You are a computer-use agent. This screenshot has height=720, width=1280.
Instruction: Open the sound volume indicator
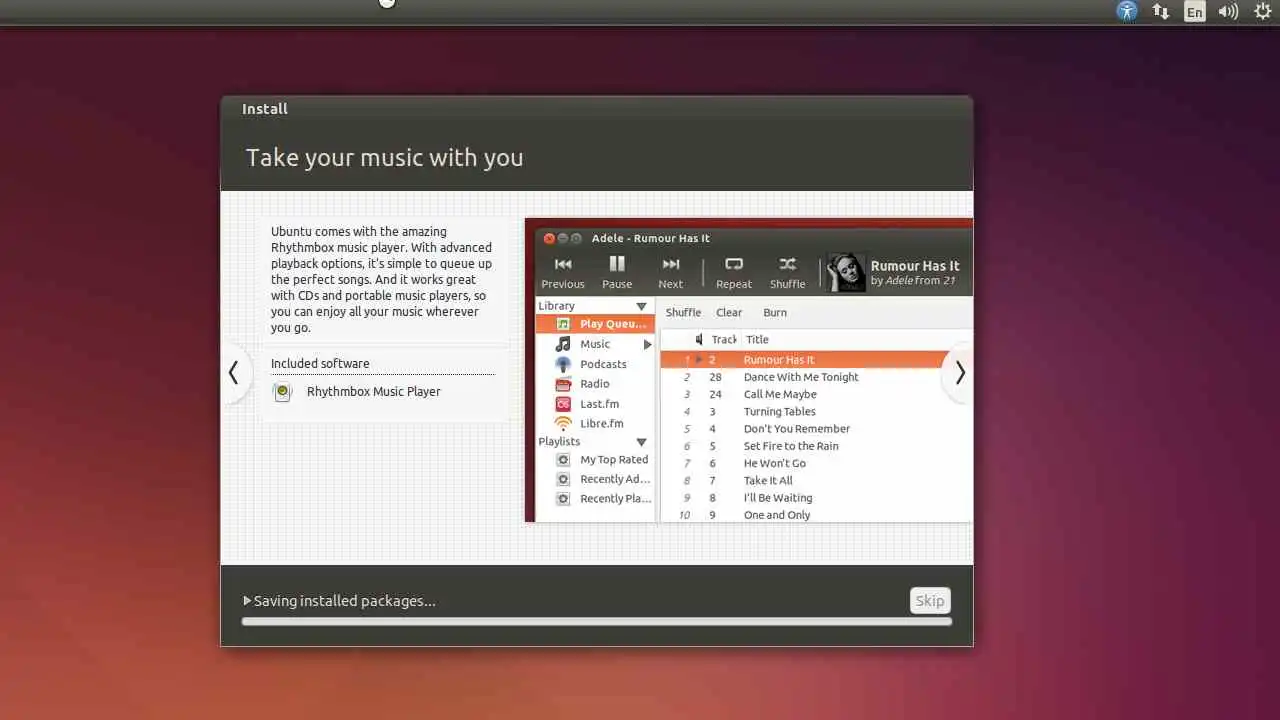(1228, 11)
